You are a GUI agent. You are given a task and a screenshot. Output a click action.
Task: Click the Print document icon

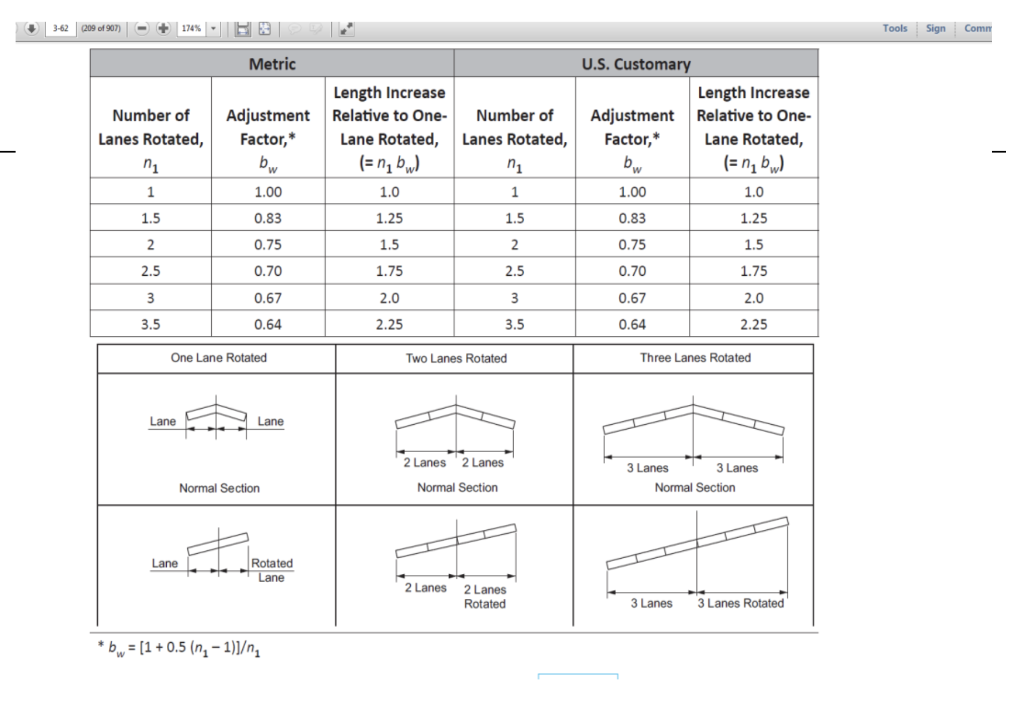(x=243, y=28)
